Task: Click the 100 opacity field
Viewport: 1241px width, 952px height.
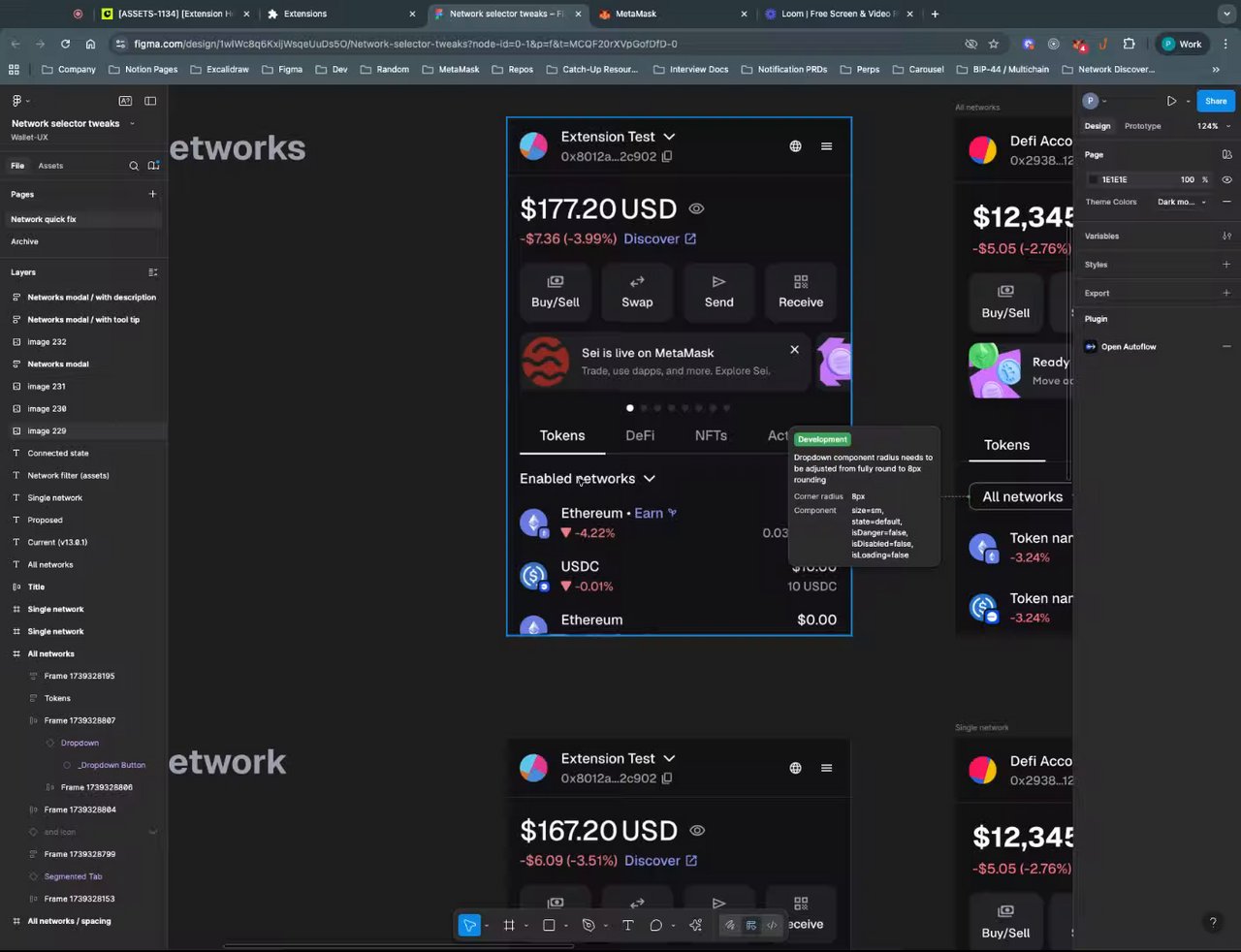Action: click(1188, 179)
